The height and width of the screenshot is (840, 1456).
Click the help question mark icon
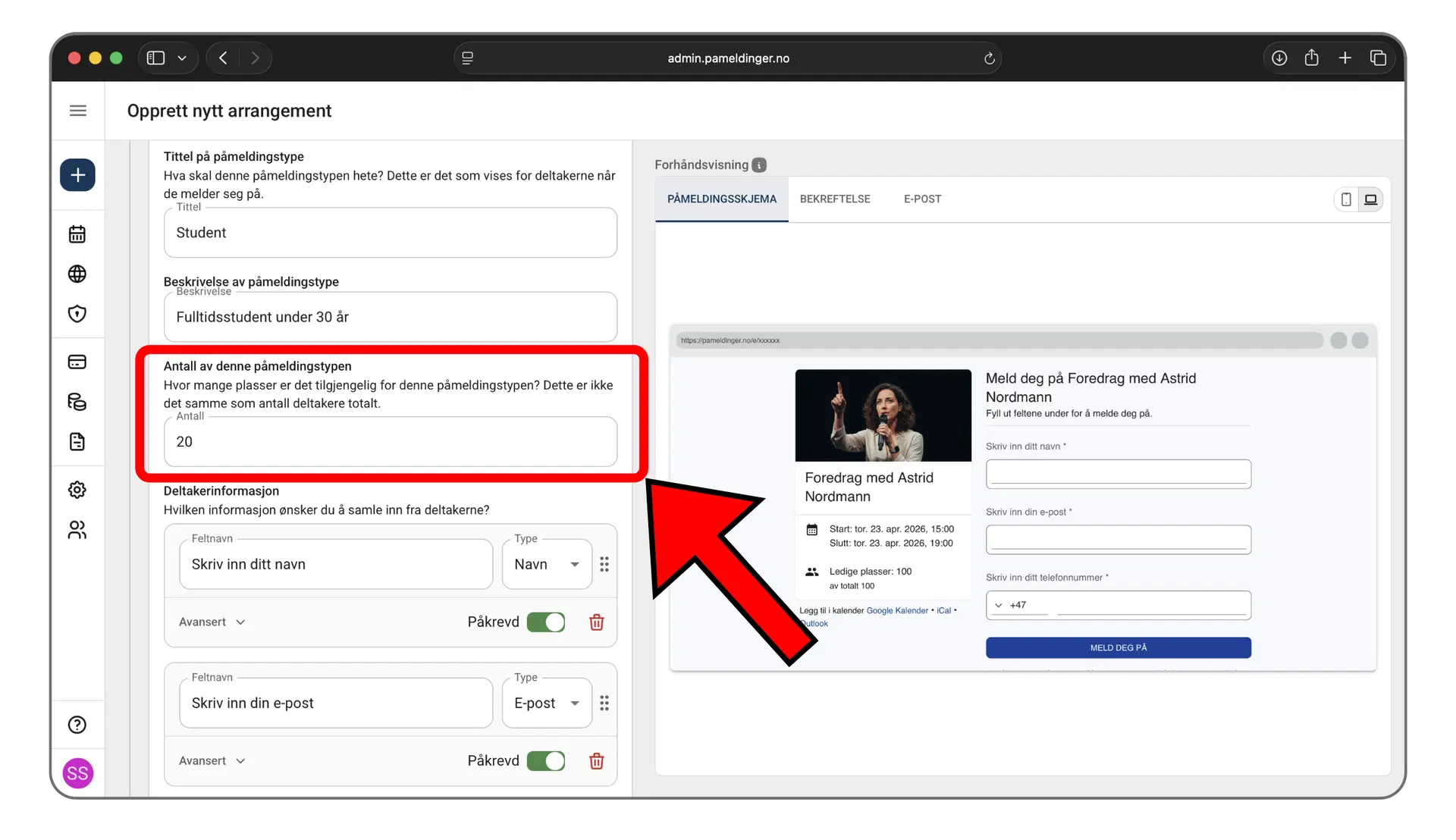pos(77,725)
